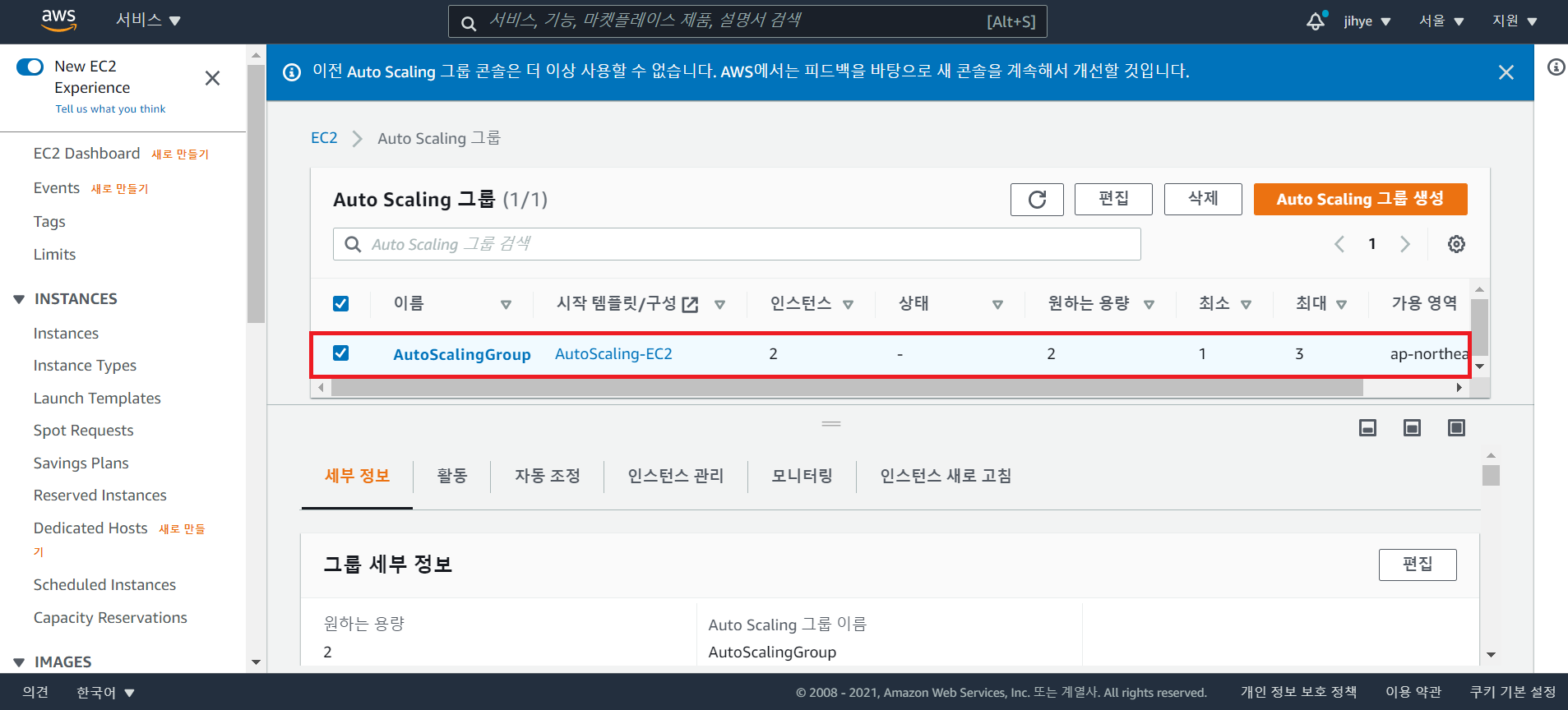
Task: Open the AutoScaling-EC2 launch template link
Action: [x=613, y=354]
